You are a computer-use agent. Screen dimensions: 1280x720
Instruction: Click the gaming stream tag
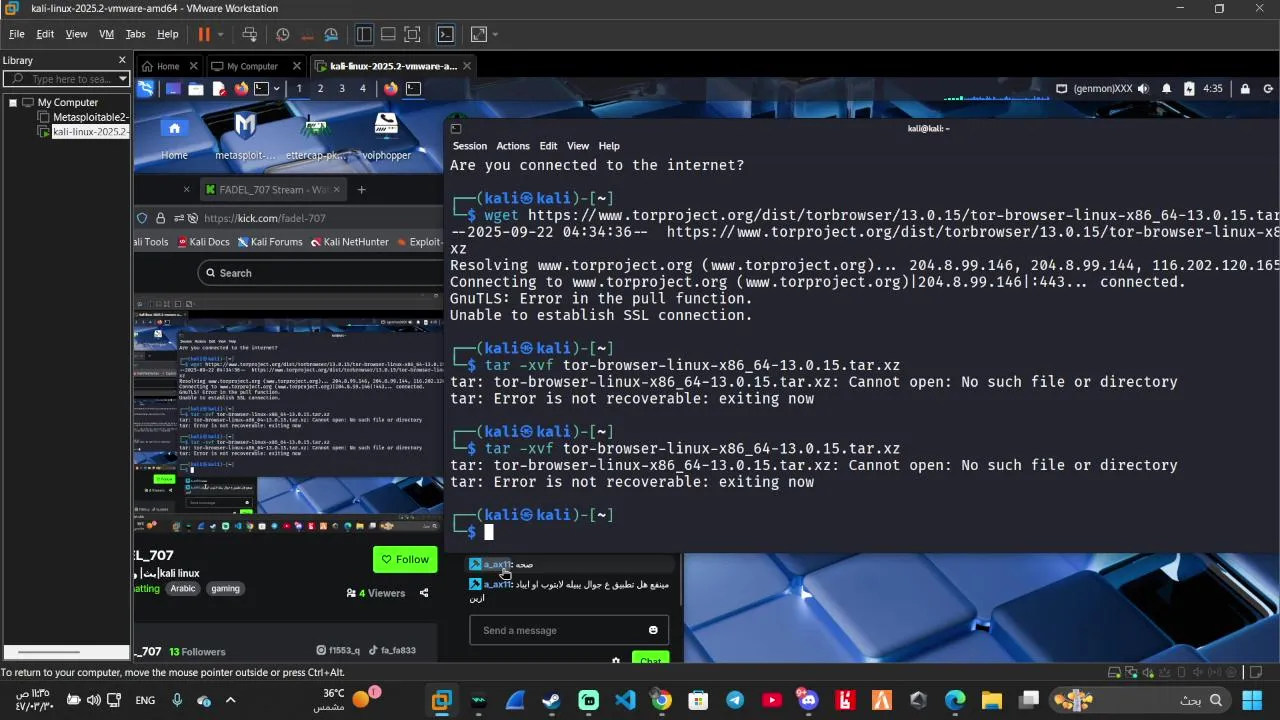coord(225,589)
